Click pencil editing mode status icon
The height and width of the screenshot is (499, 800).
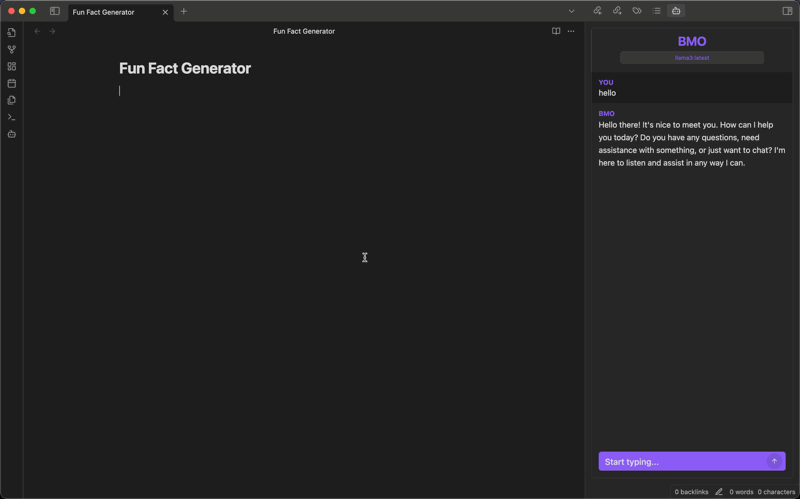719,492
